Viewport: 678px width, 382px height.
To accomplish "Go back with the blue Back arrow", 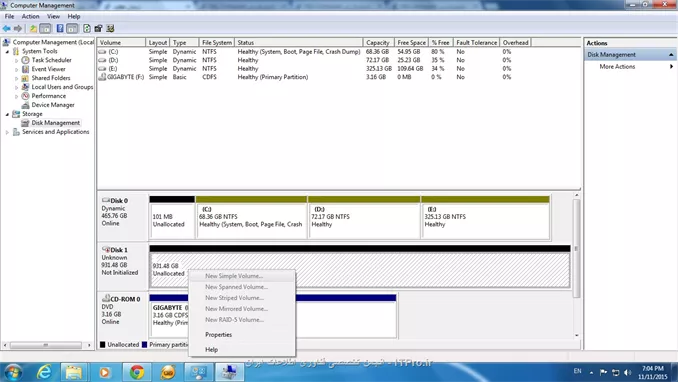I will [6, 29].
